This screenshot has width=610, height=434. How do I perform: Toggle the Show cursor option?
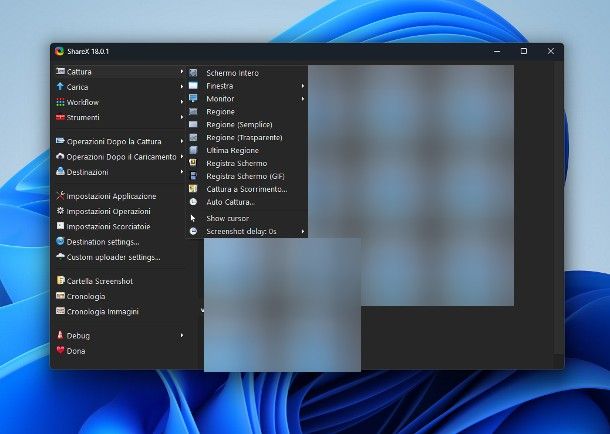point(247,218)
